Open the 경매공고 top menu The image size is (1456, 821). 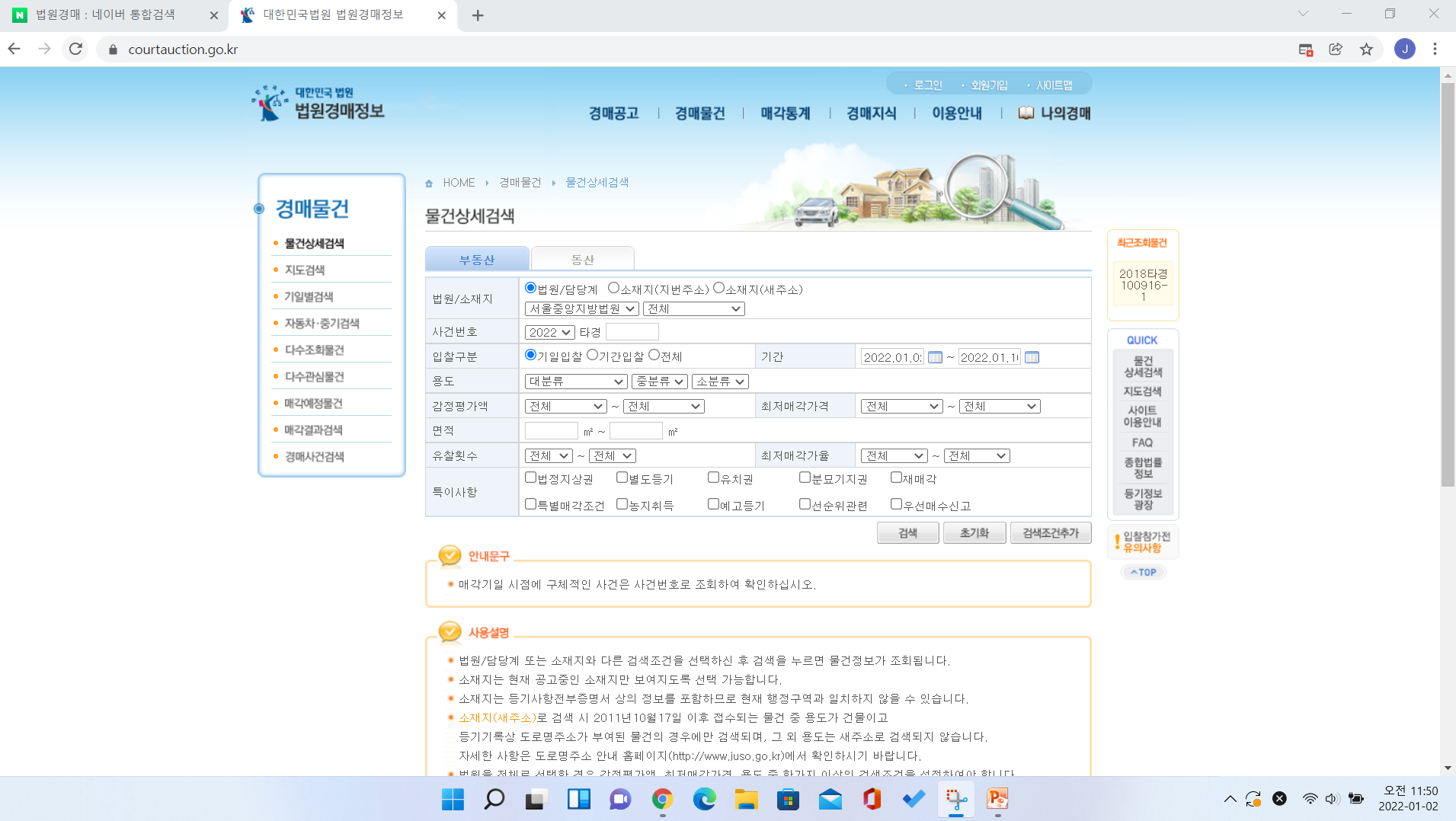(x=613, y=113)
